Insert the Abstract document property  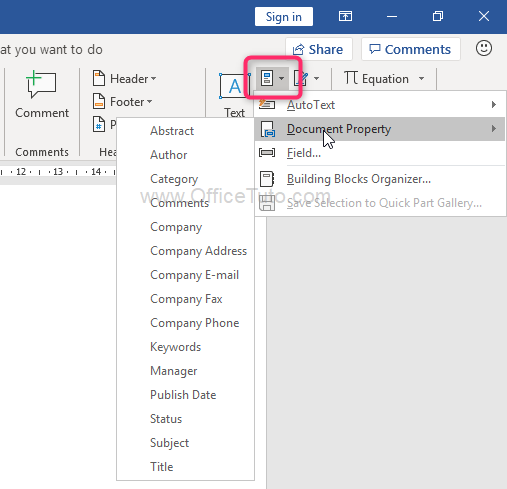[x=185, y=131]
